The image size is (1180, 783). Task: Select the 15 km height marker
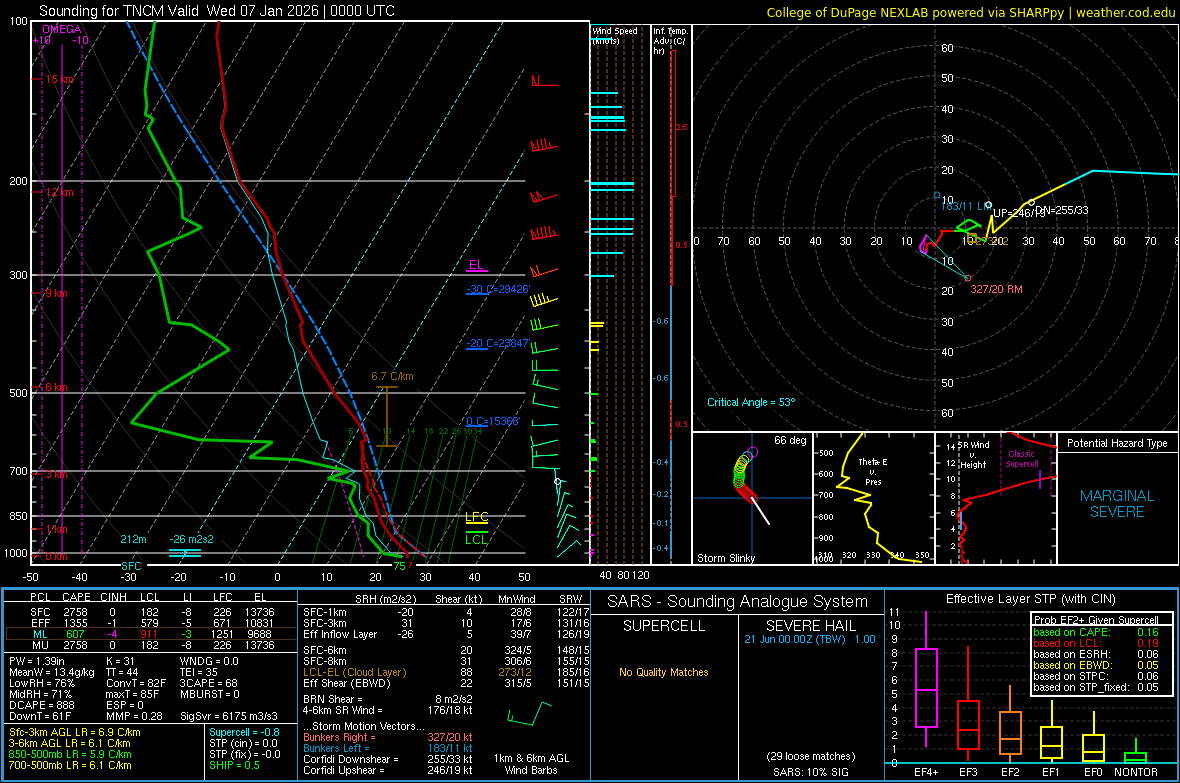(x=59, y=79)
